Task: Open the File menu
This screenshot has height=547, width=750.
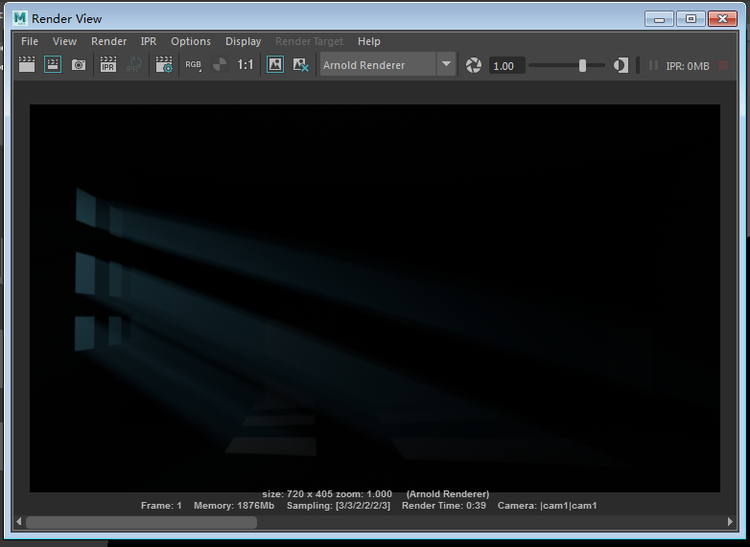Action: point(30,42)
